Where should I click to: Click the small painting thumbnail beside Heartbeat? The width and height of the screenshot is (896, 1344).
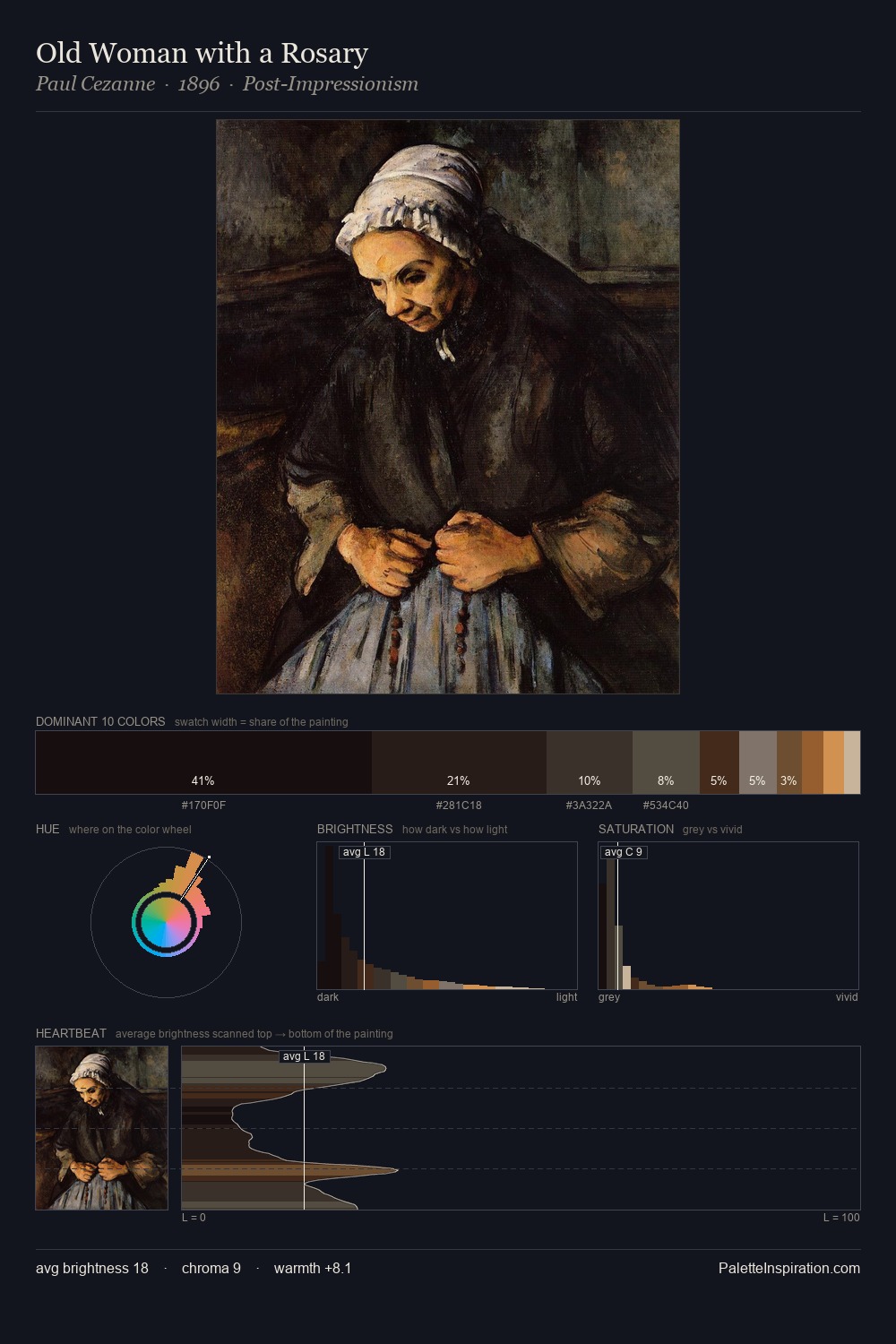(102, 1128)
